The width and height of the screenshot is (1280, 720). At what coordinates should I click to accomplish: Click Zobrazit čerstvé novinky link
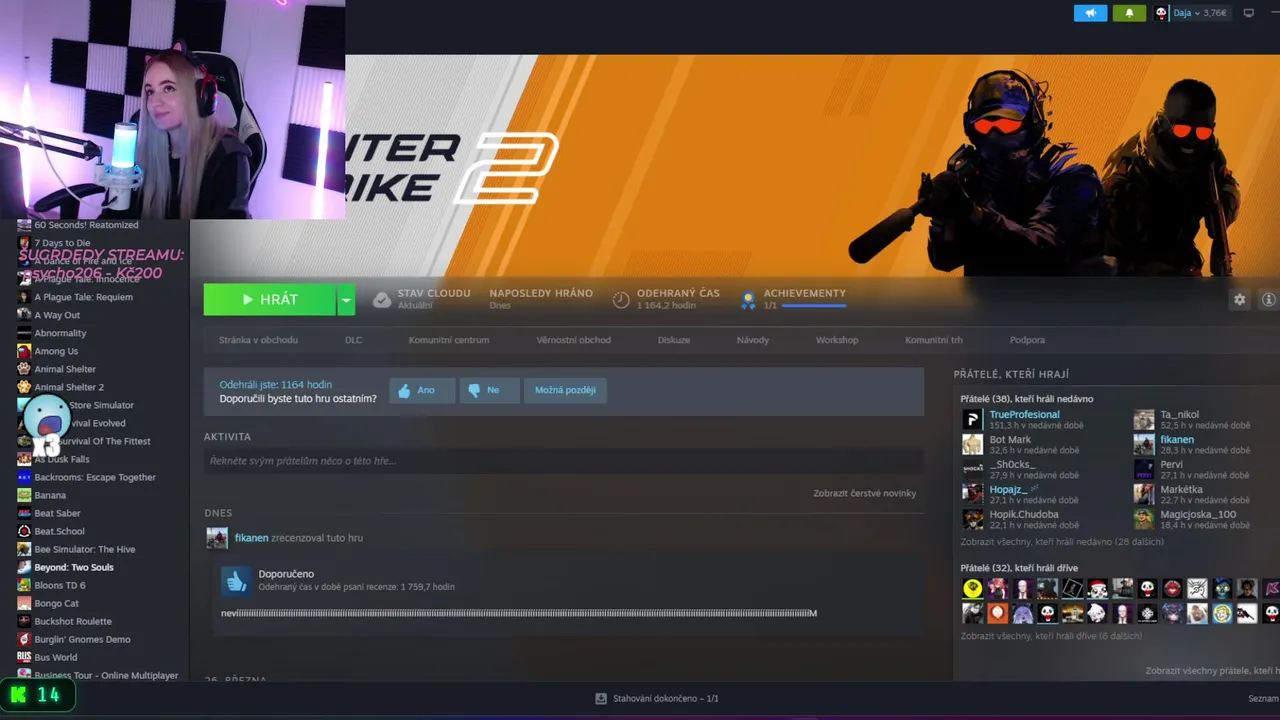pos(864,493)
